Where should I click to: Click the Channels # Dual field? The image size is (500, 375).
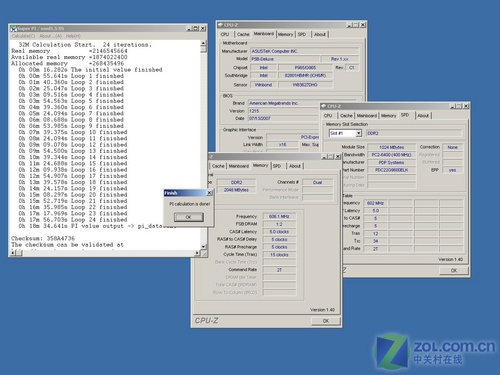coord(318,182)
